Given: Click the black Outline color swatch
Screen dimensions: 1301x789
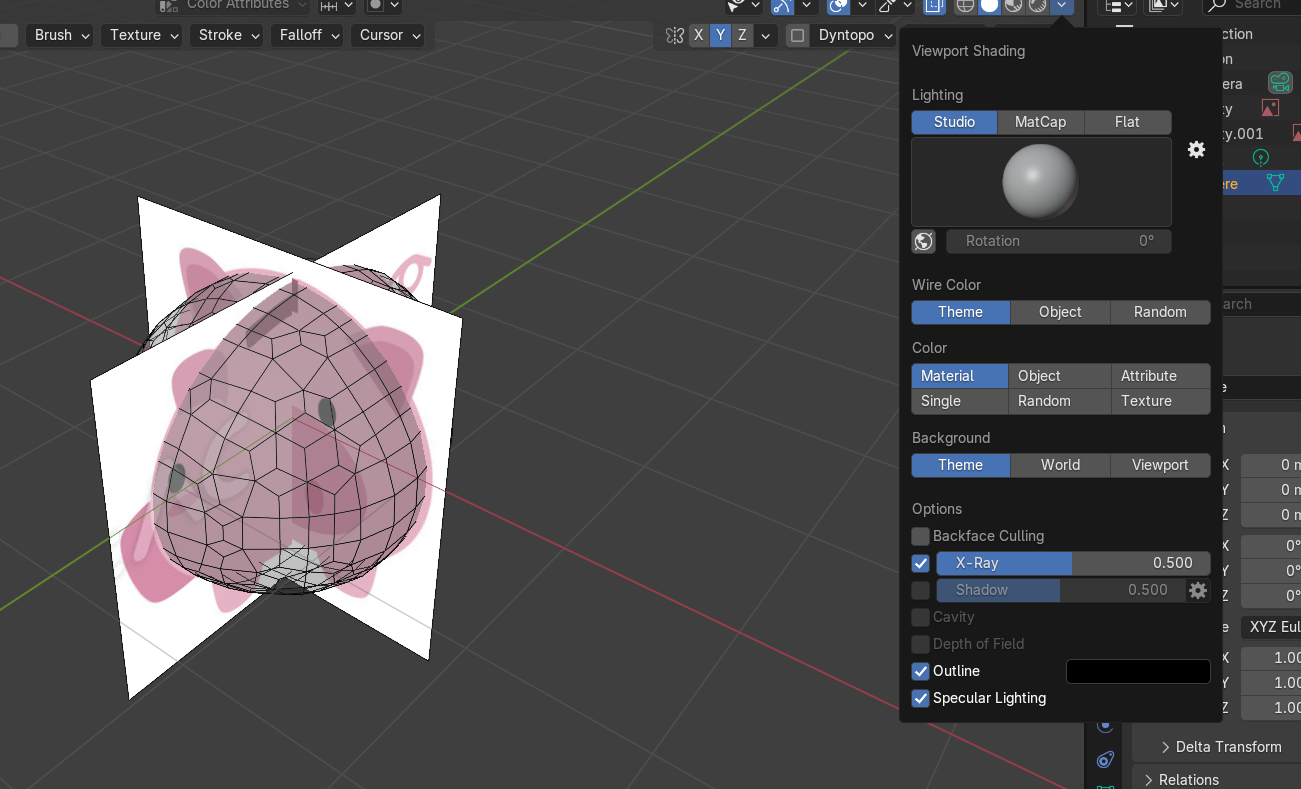Looking at the screenshot, I should click(1138, 671).
